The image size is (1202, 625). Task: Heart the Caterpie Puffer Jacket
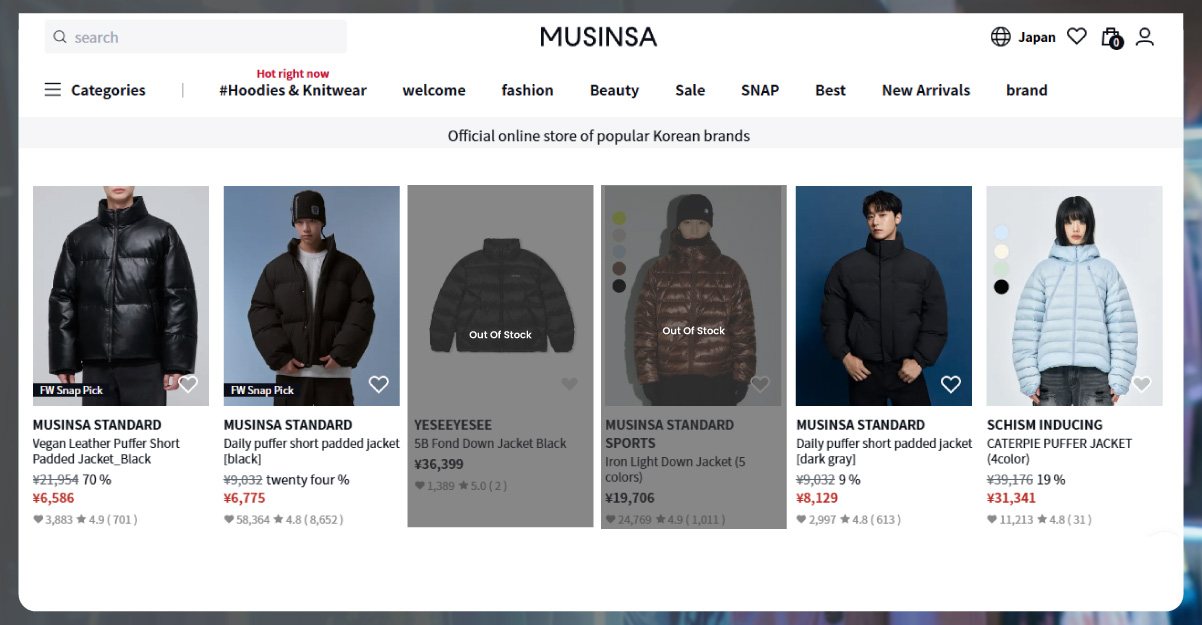tap(1141, 384)
